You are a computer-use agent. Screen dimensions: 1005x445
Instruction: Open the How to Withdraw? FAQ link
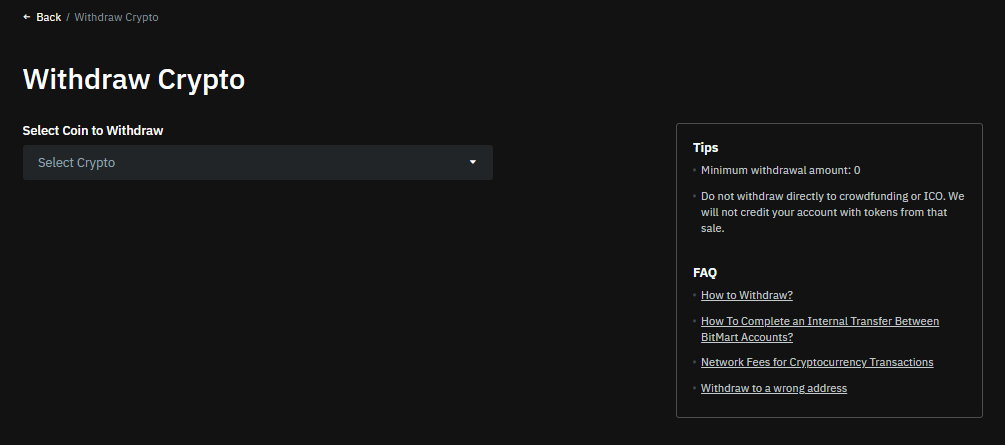[746, 295]
